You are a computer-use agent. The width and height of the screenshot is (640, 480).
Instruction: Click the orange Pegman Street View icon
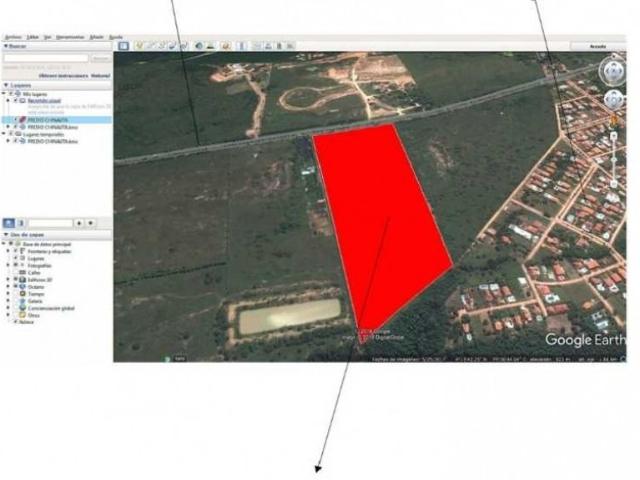point(613,120)
